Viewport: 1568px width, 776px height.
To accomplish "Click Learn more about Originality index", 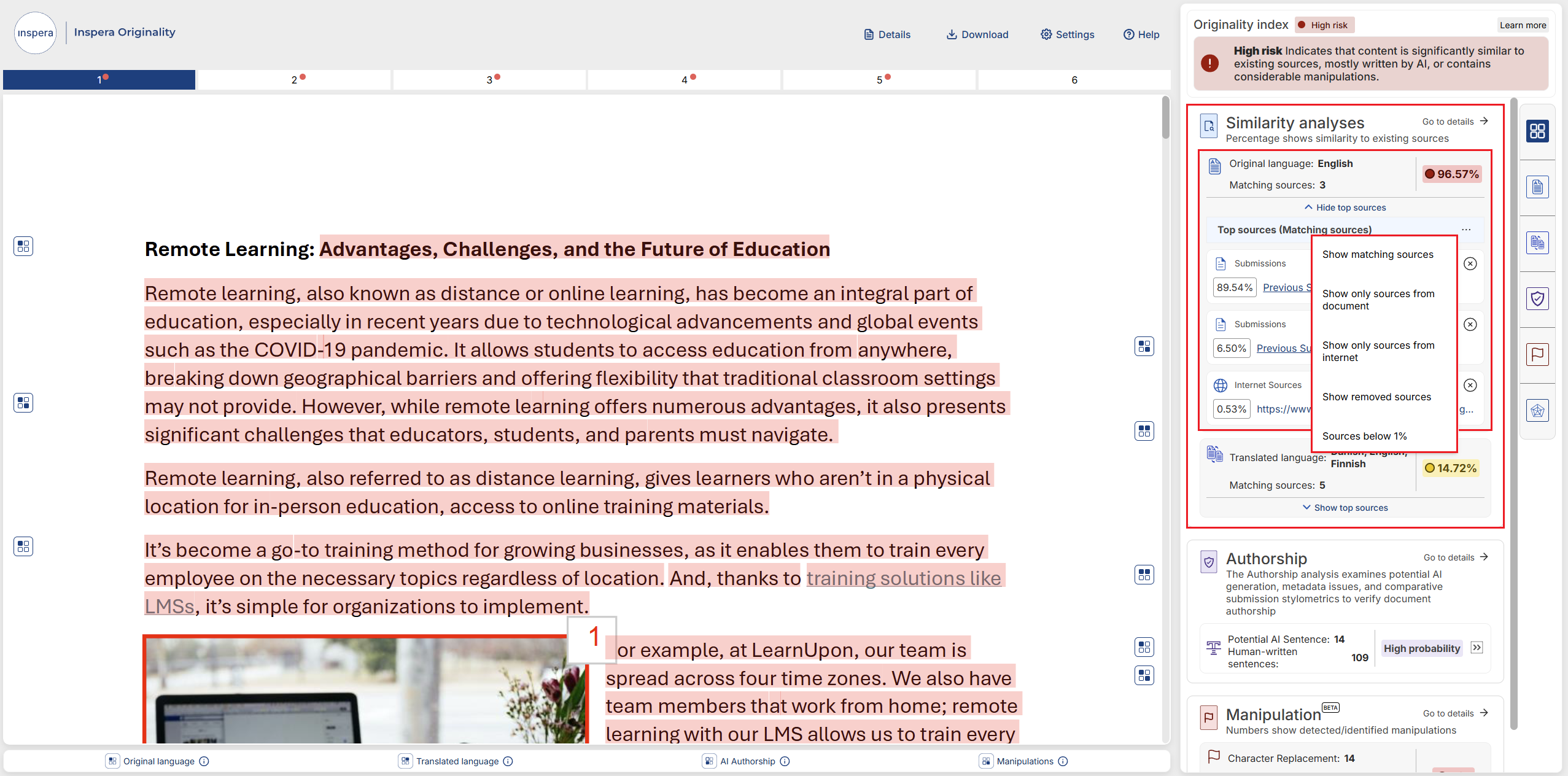I will [1523, 25].
